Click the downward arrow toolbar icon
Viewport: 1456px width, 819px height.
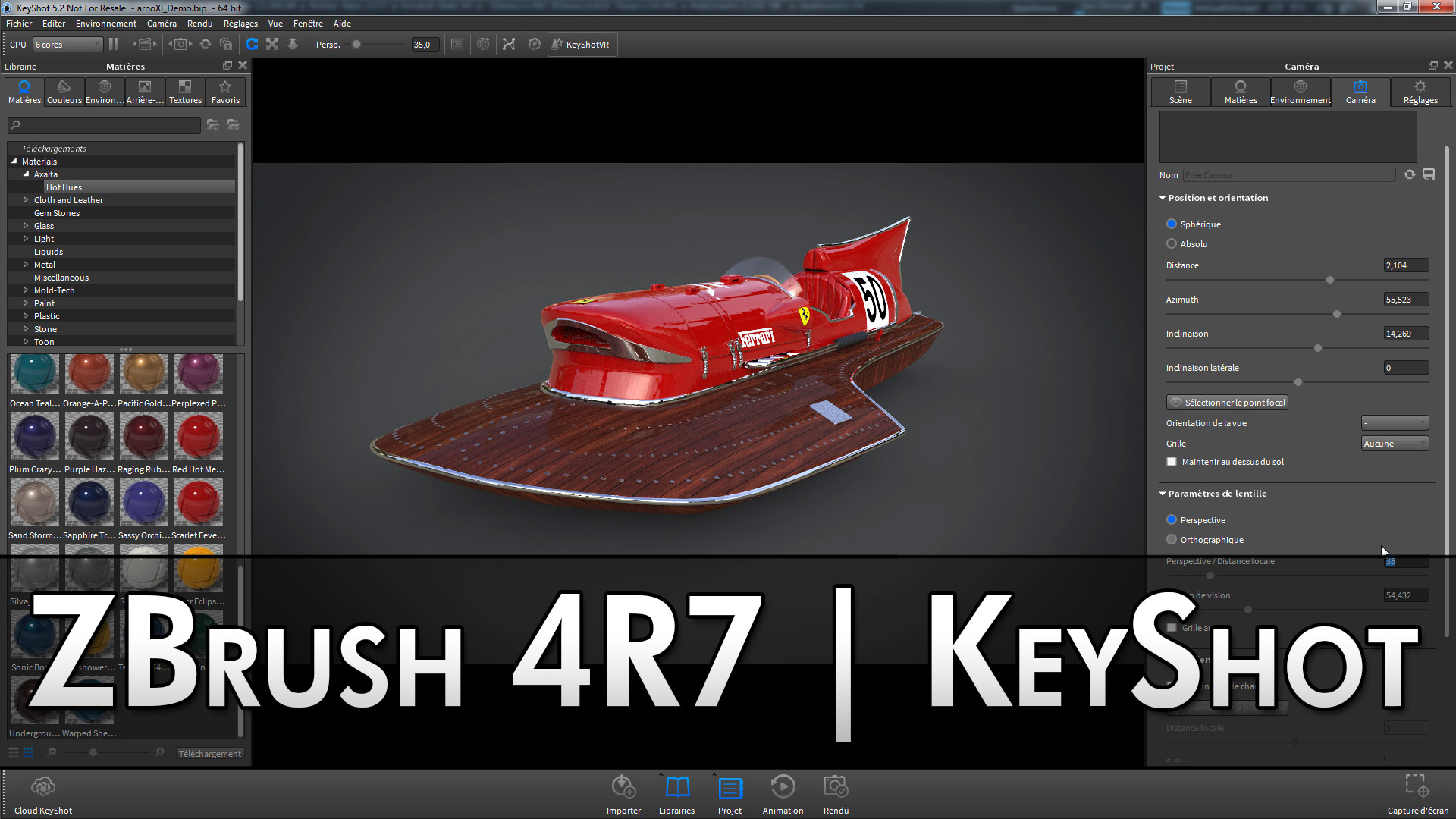pyautogui.click(x=293, y=44)
